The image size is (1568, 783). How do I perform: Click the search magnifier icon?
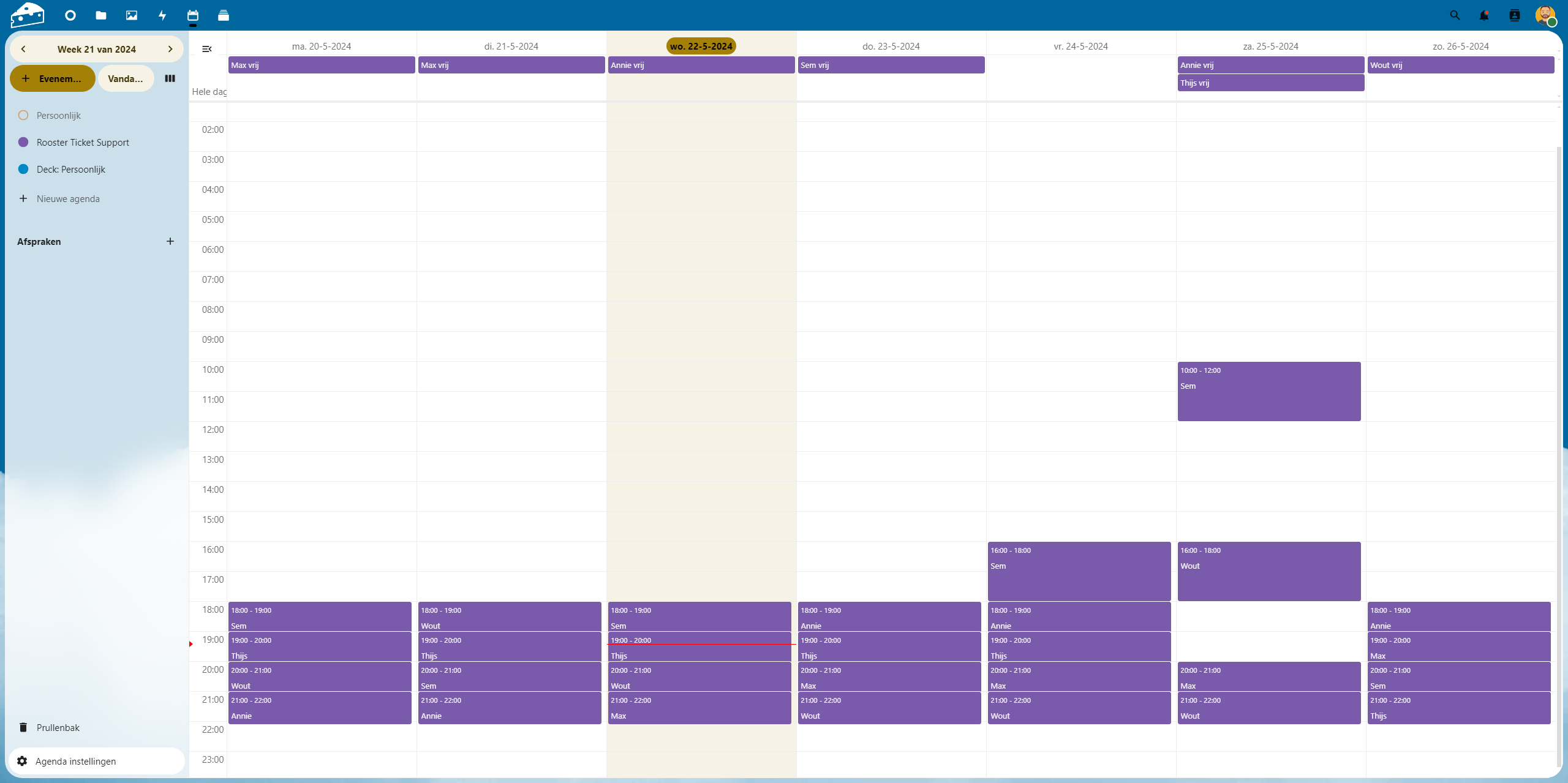[x=1455, y=15]
